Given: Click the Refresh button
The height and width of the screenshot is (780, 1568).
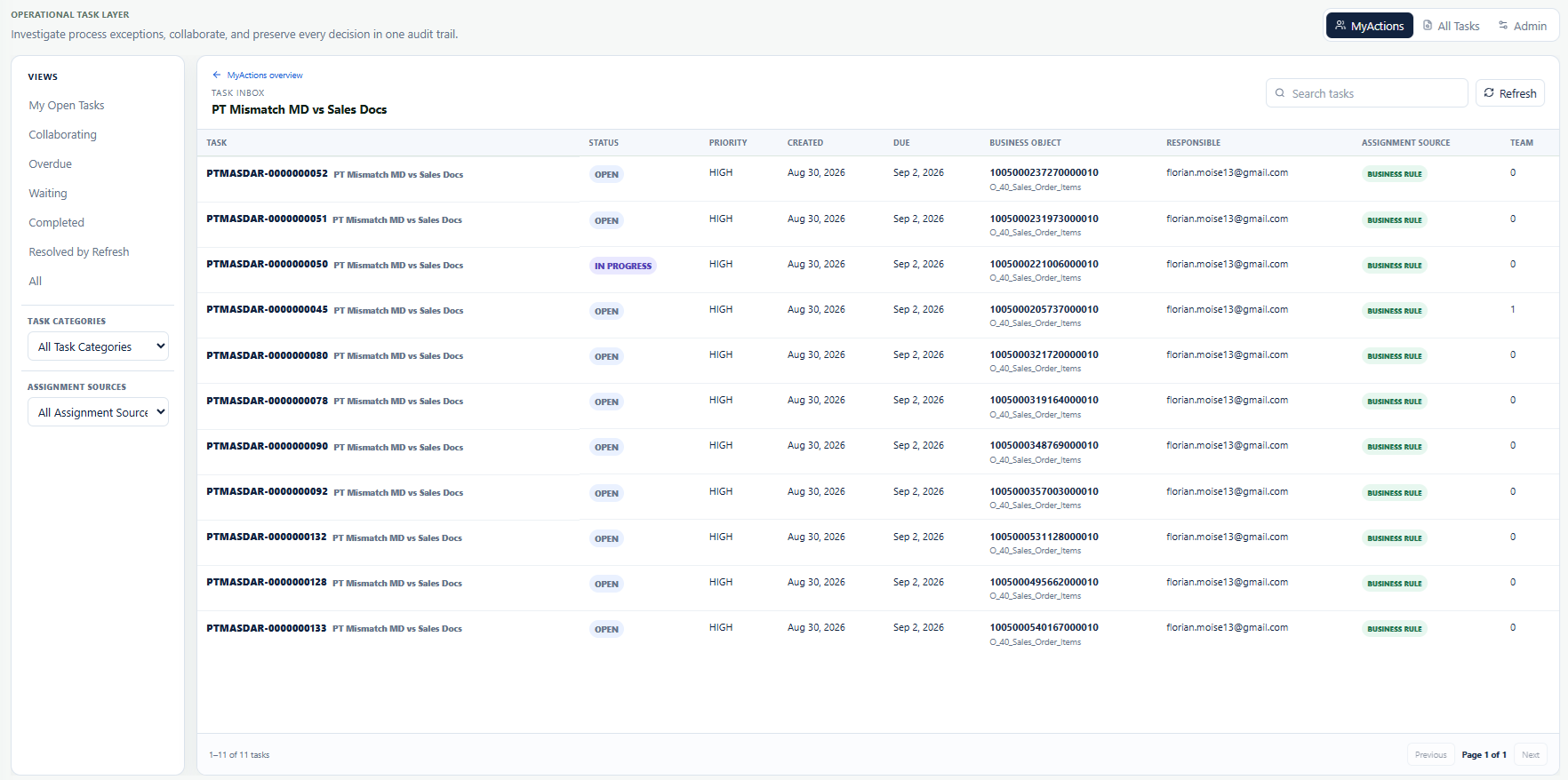Looking at the screenshot, I should [1510, 93].
